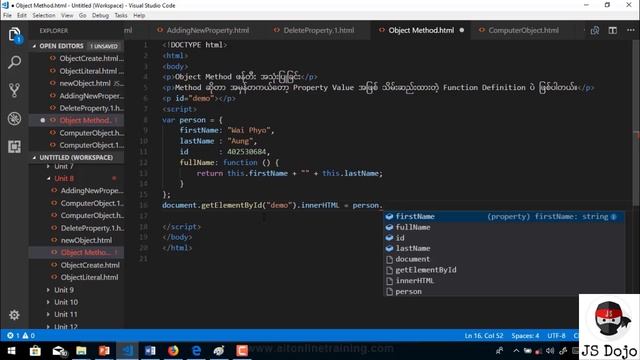Open the Extensions view in activity bar

[x=14, y=147]
